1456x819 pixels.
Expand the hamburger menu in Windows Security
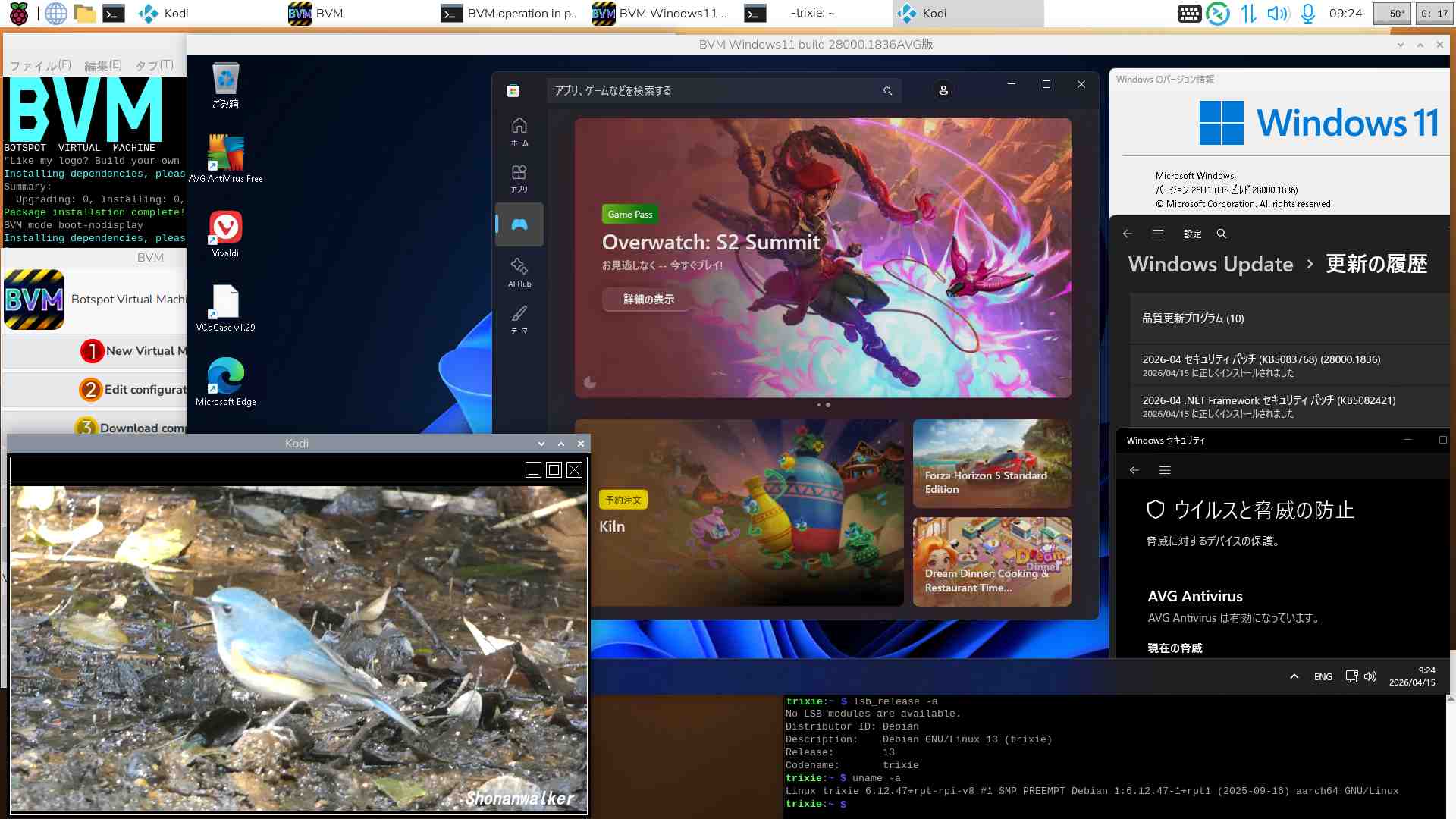click(1165, 470)
